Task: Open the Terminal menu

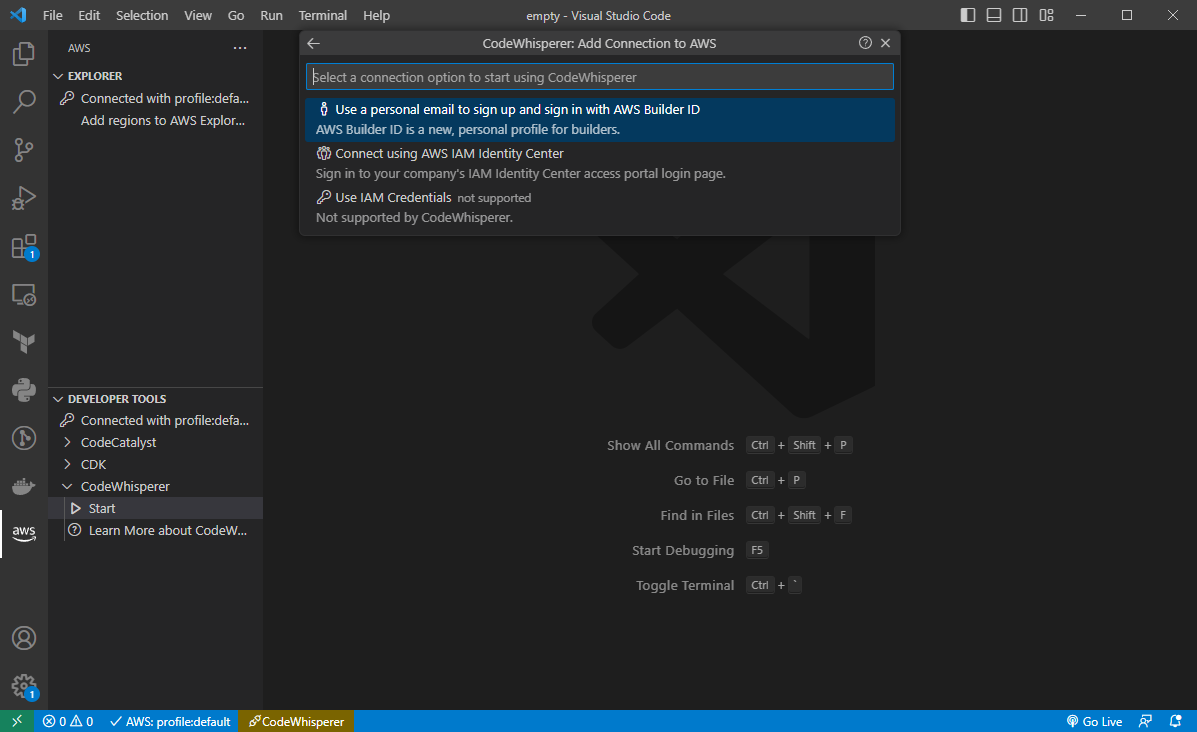Action: (x=322, y=15)
